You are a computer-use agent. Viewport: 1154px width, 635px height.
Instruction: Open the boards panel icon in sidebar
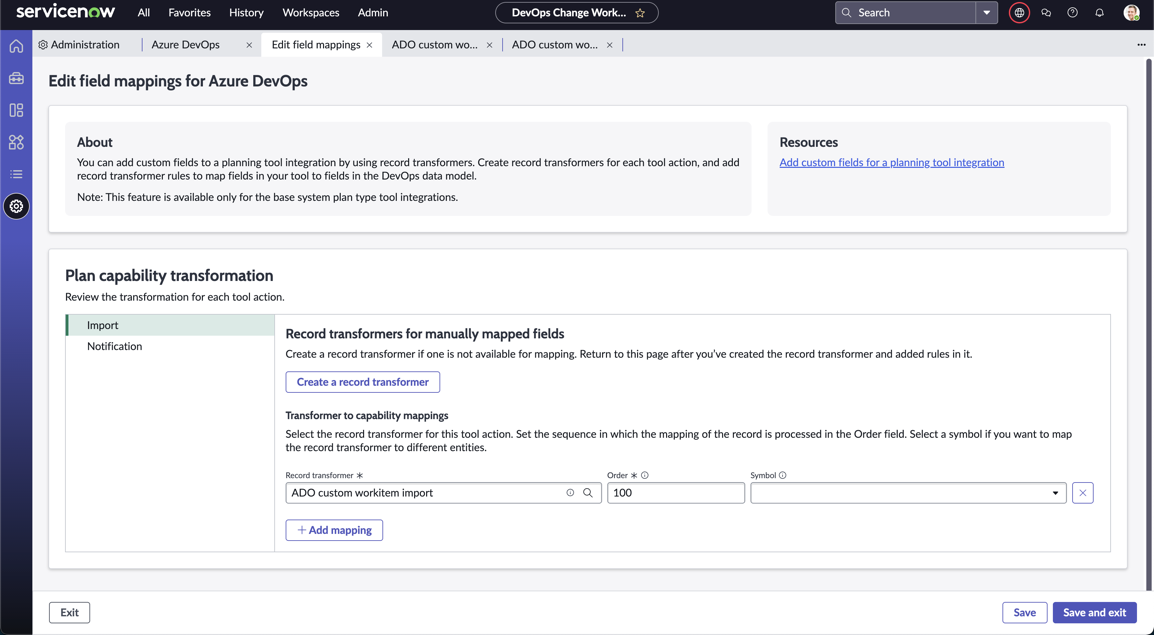tap(16, 110)
